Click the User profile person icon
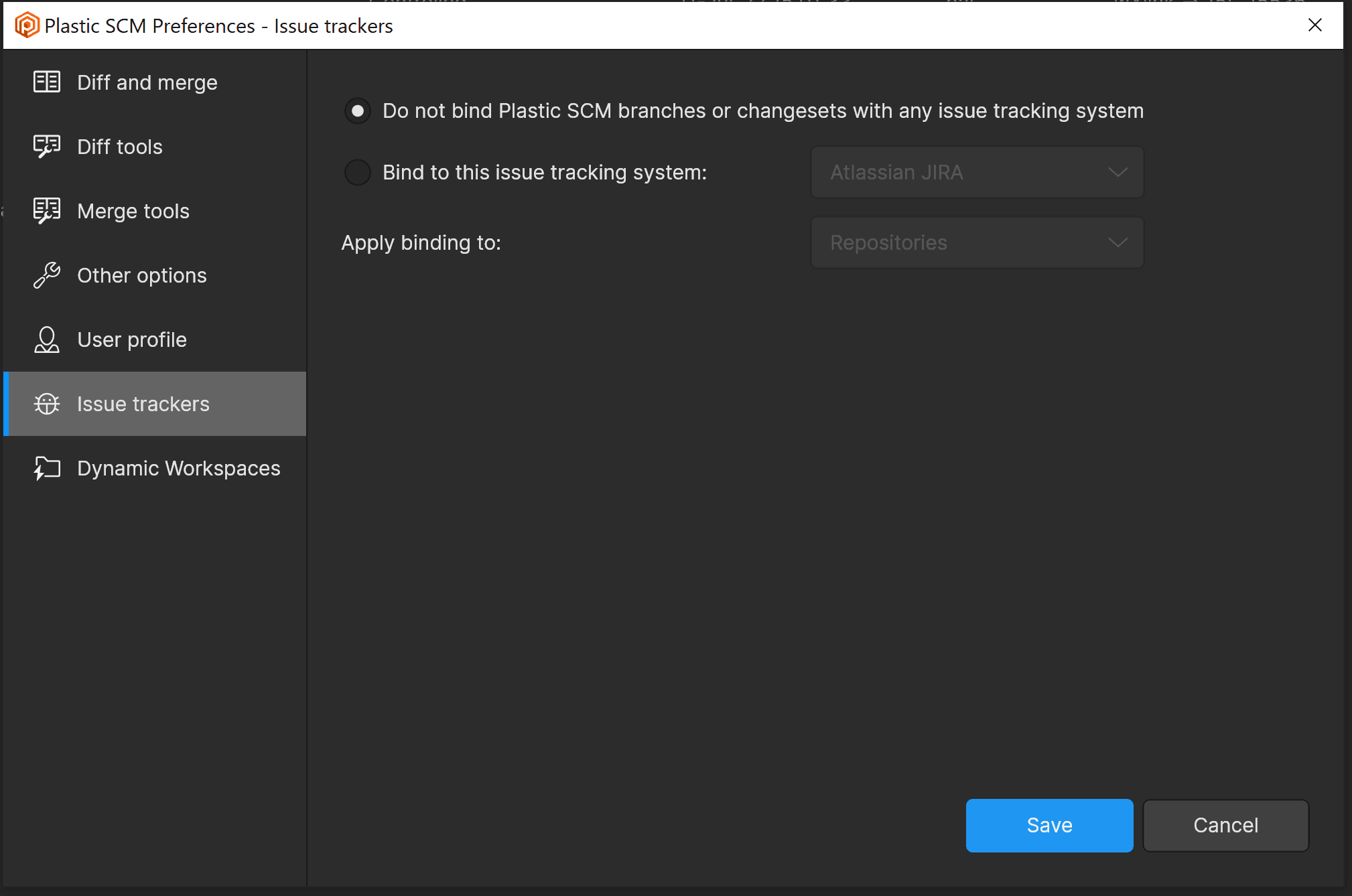The height and width of the screenshot is (896, 1352). [x=47, y=340]
